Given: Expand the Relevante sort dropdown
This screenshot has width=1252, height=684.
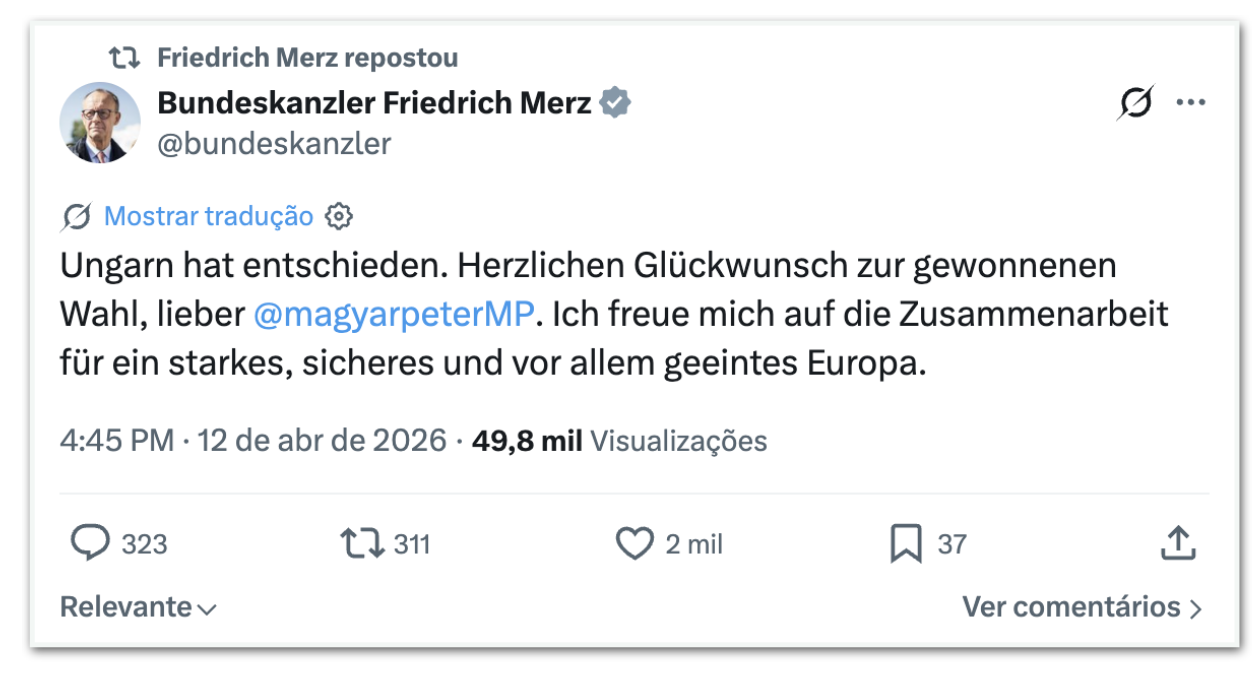Looking at the screenshot, I should (138, 607).
